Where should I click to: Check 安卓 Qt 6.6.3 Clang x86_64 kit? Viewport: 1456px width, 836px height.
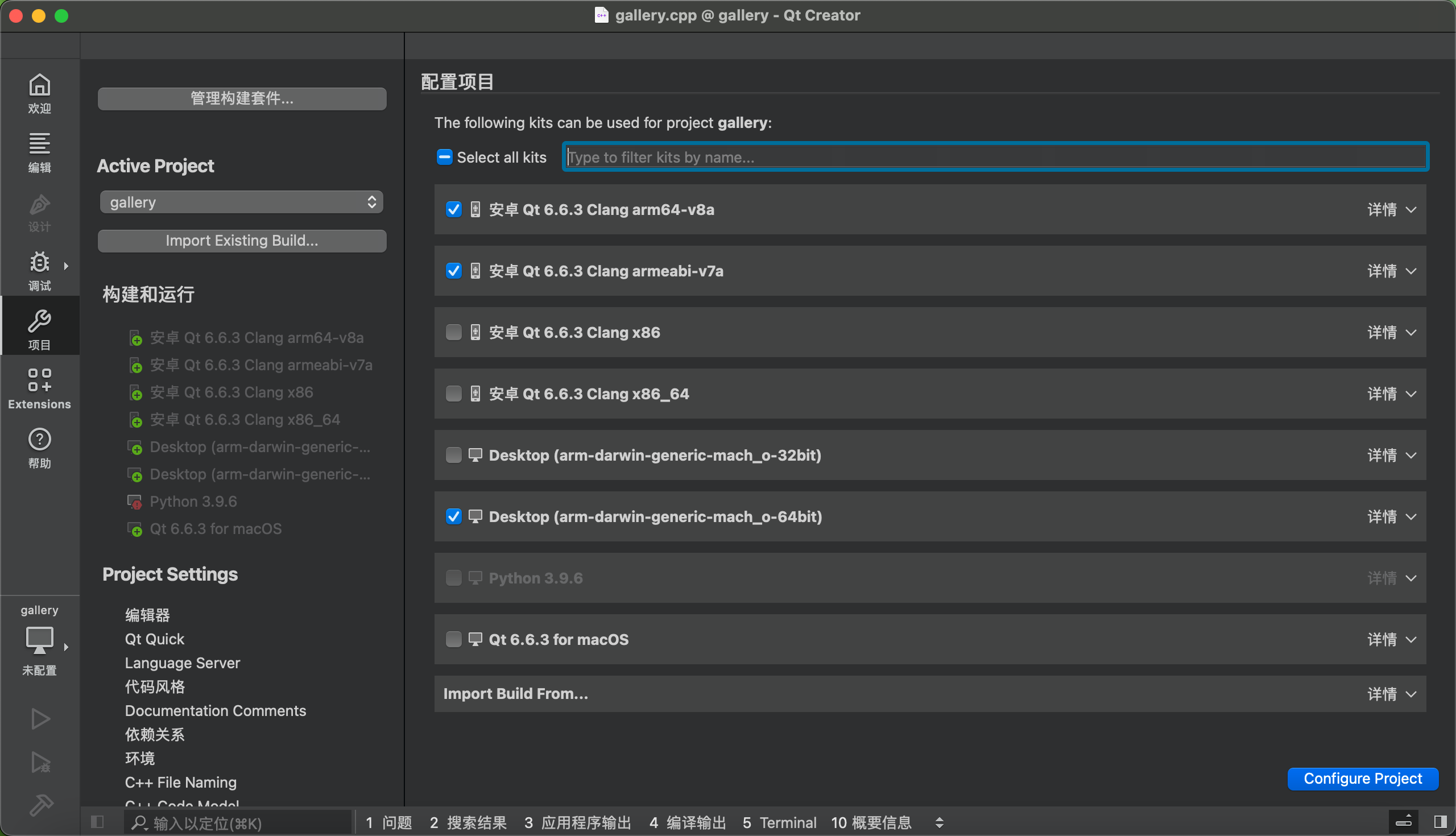pyautogui.click(x=453, y=394)
